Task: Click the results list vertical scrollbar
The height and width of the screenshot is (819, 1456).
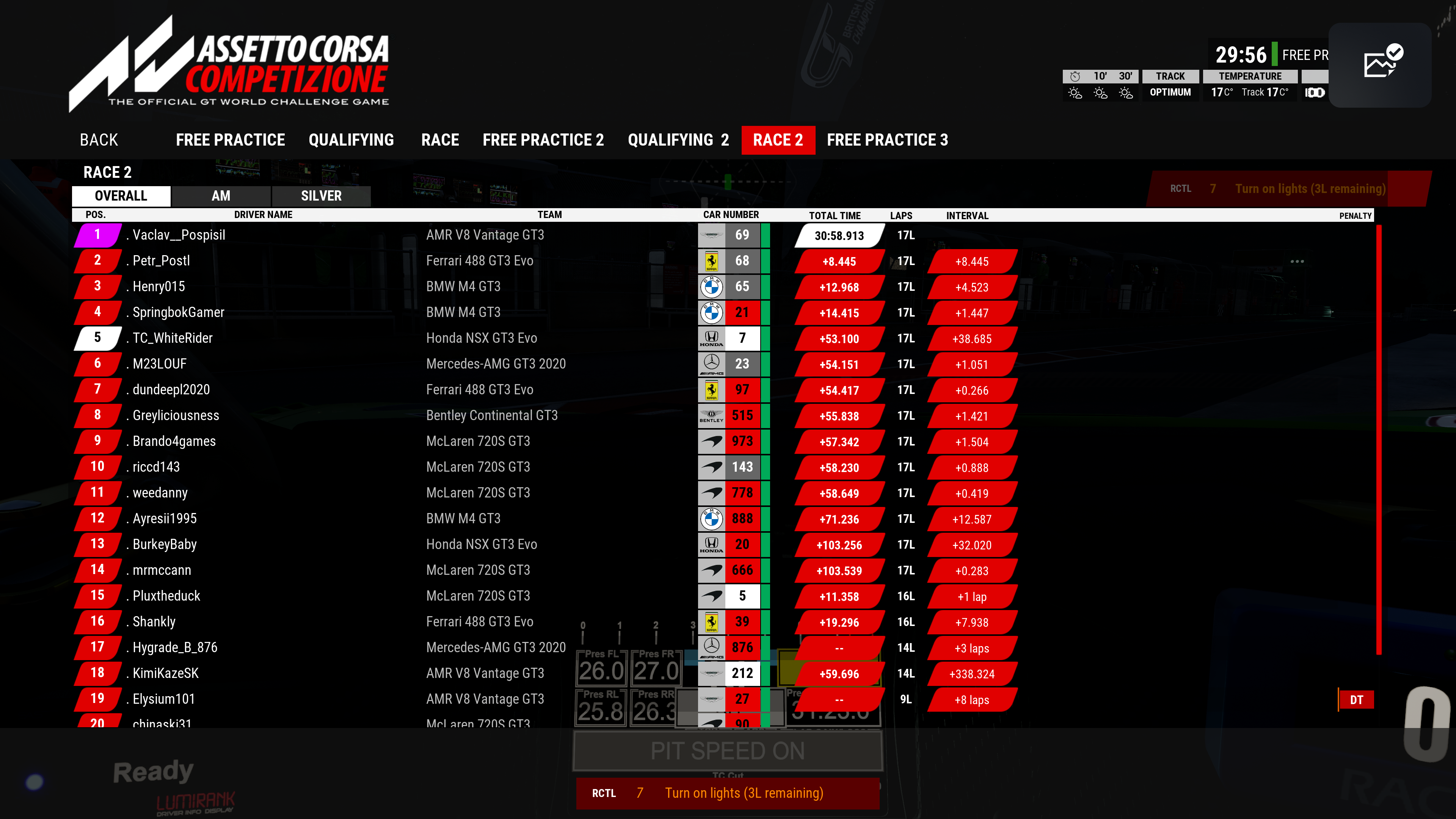Action: pyautogui.click(x=1379, y=440)
